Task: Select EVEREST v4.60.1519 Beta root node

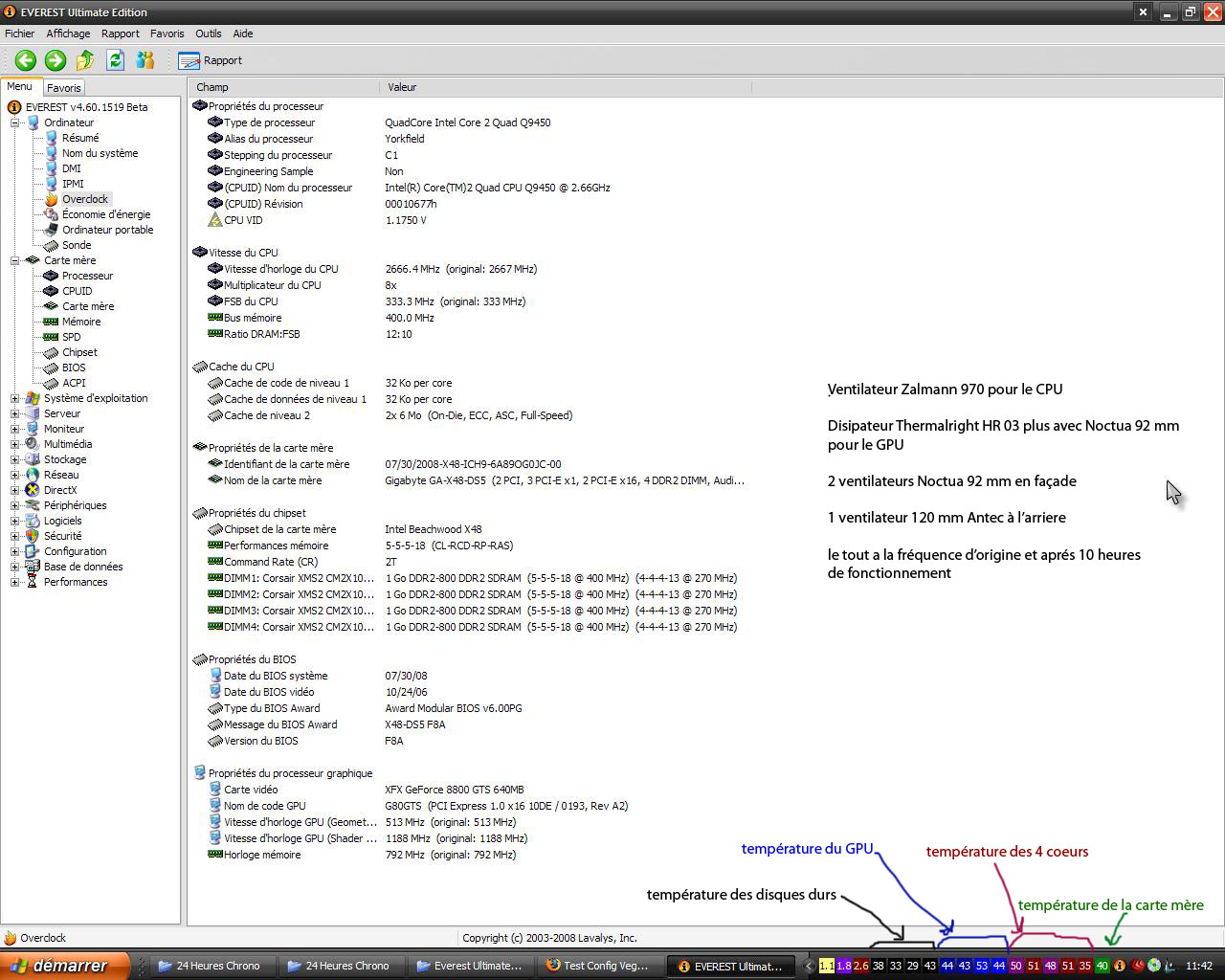Action: 86,107
